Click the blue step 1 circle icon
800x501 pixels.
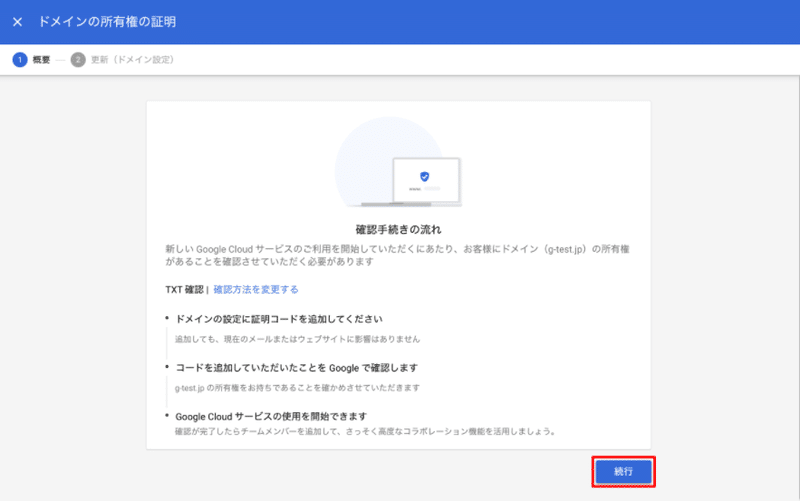click(20, 60)
